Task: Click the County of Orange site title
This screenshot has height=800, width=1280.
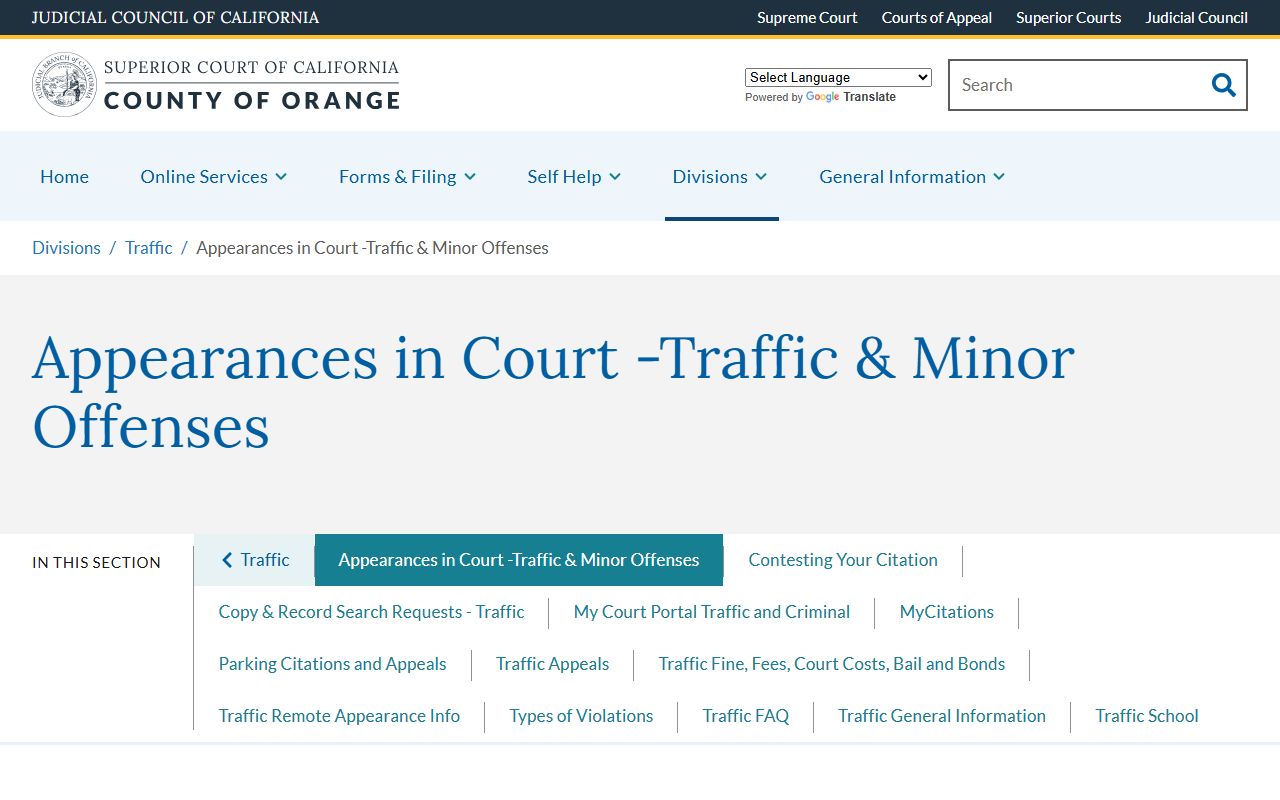Action: [252, 100]
